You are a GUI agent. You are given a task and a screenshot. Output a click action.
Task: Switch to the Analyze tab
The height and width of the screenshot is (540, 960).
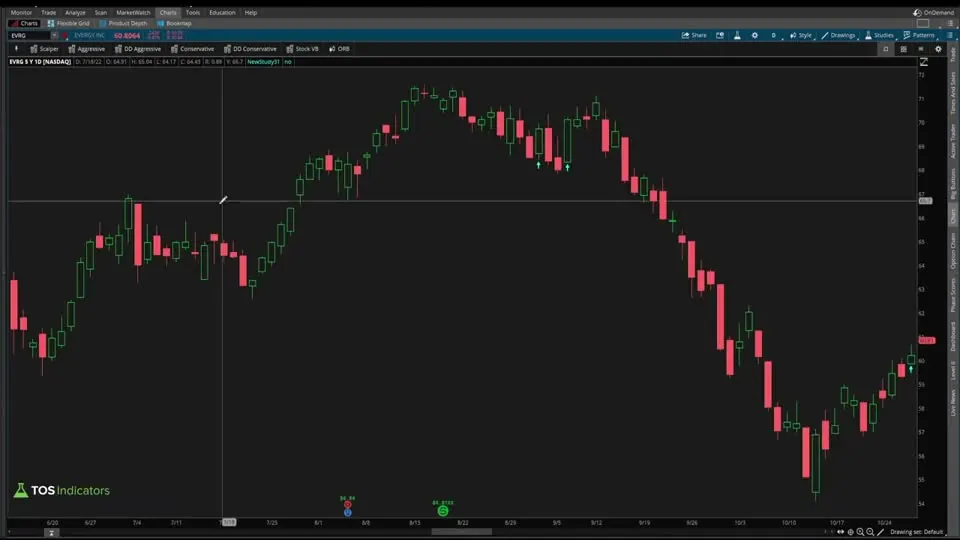pyautogui.click(x=75, y=12)
